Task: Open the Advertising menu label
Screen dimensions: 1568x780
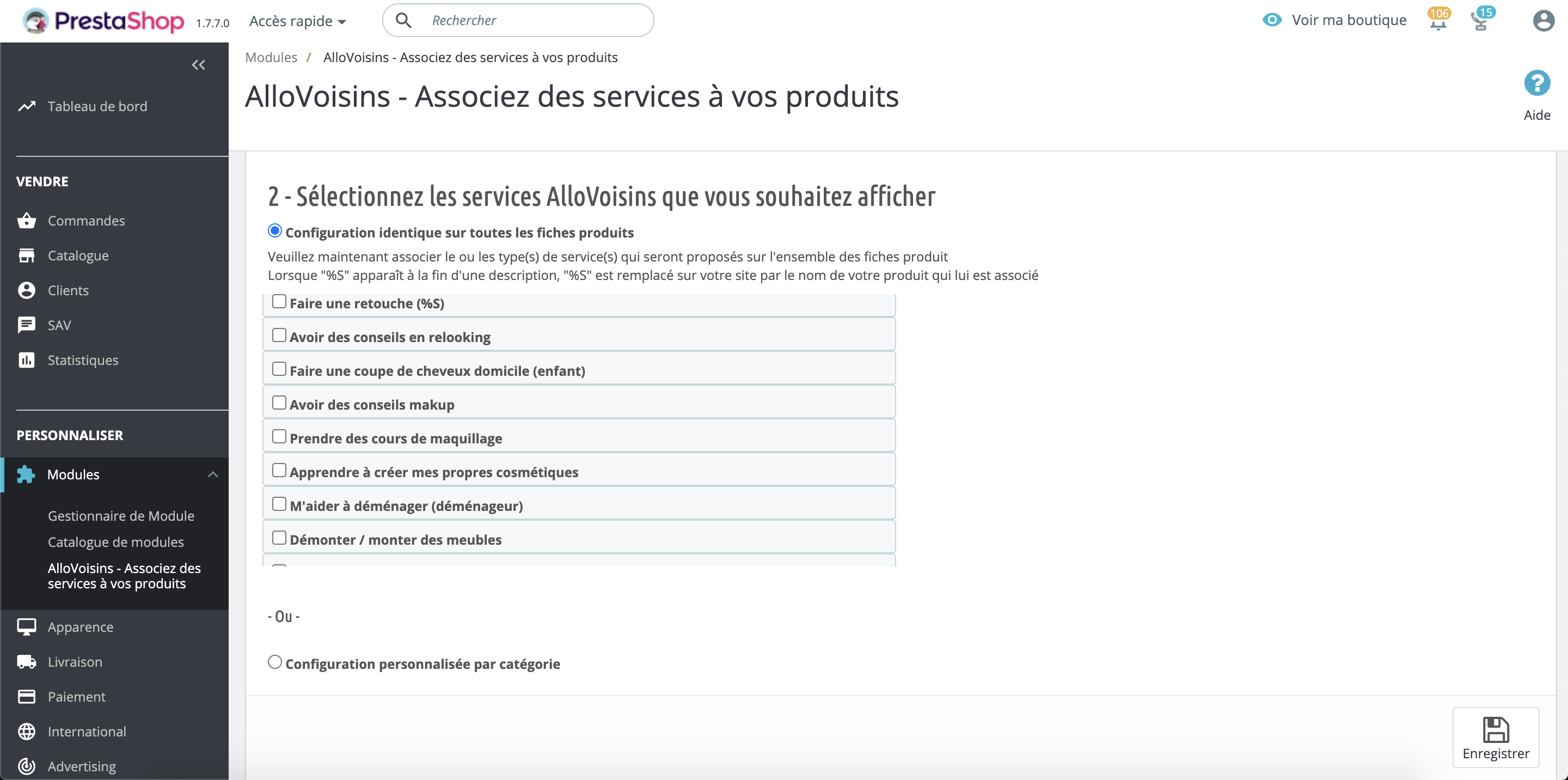Action: pyautogui.click(x=82, y=766)
